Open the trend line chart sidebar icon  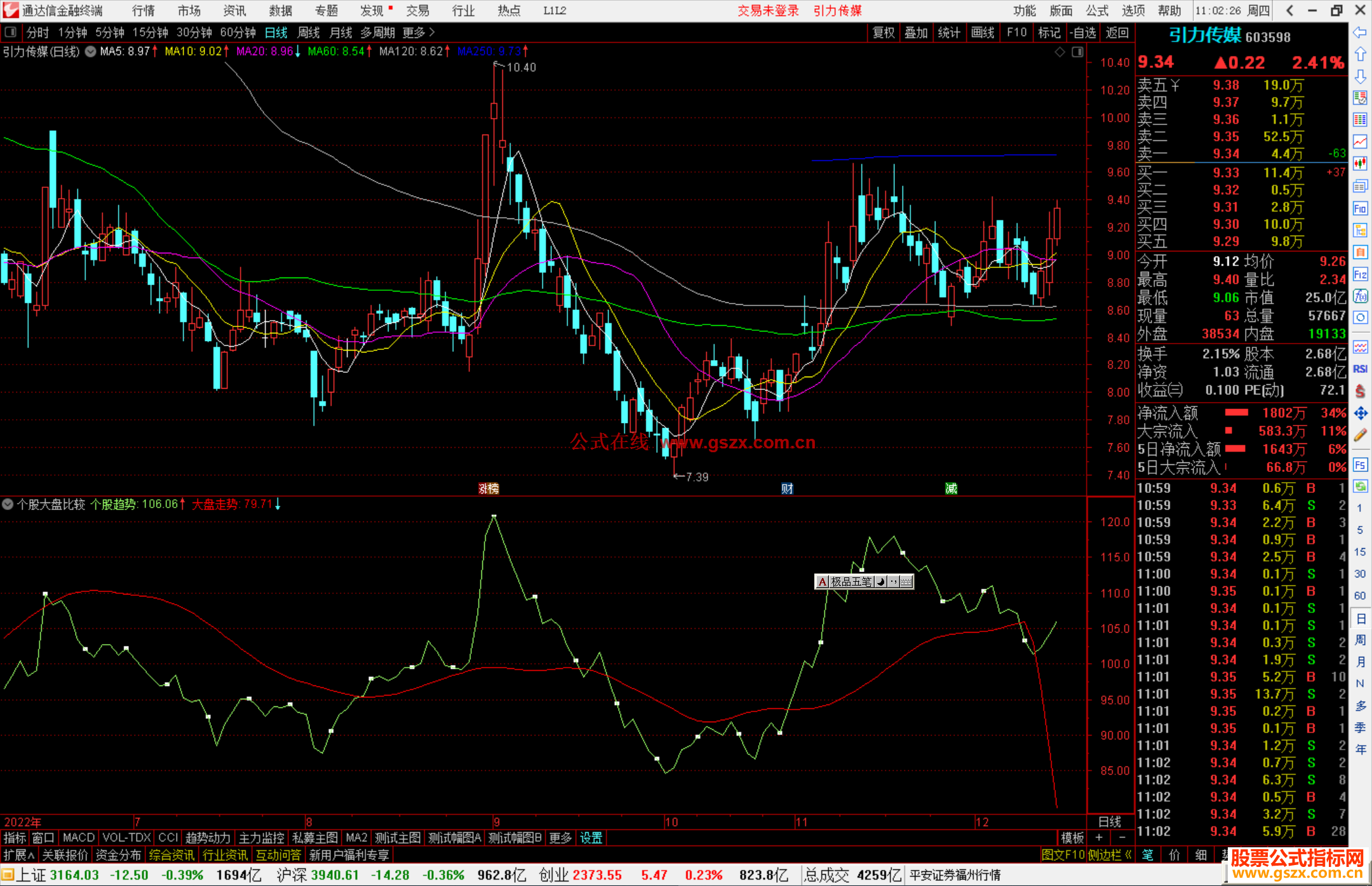click(x=1360, y=142)
